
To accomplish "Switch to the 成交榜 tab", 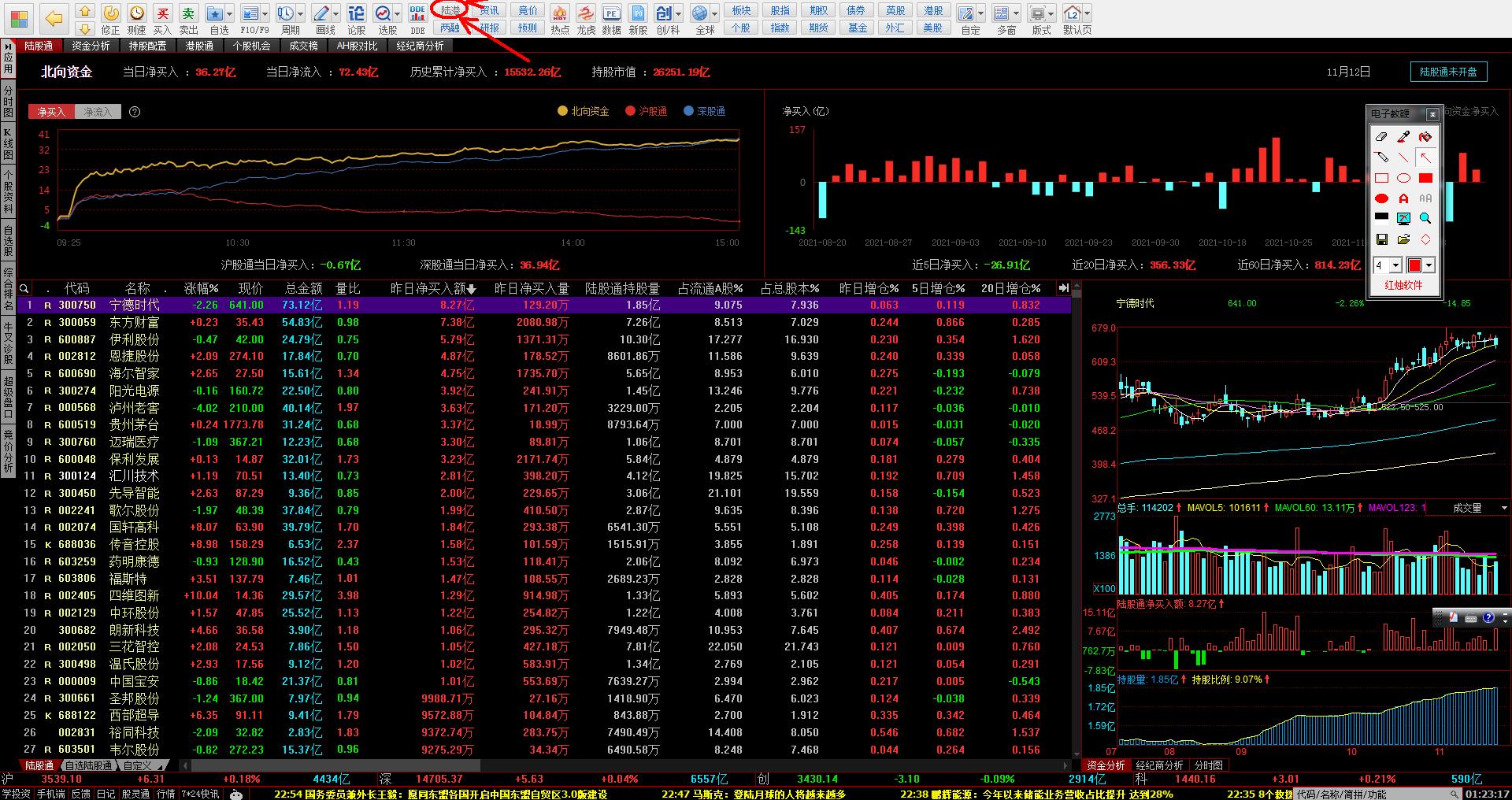I will [303, 46].
